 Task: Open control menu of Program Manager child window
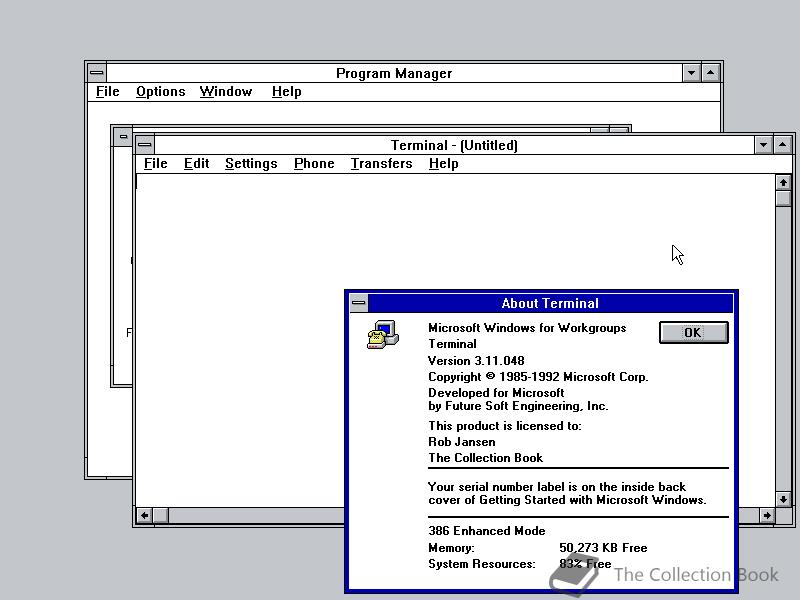123,137
